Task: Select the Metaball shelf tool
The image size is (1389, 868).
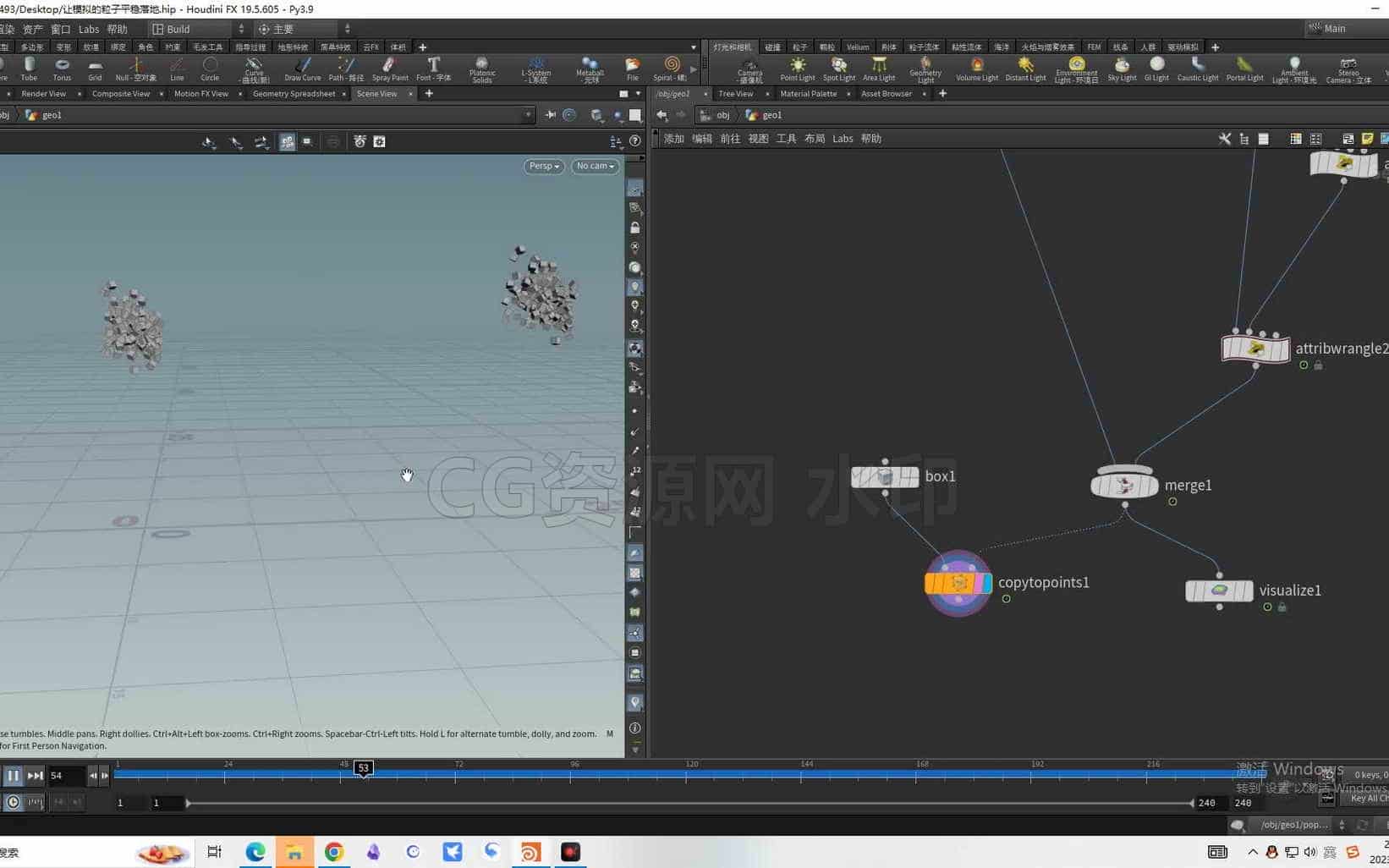Action: (x=590, y=70)
